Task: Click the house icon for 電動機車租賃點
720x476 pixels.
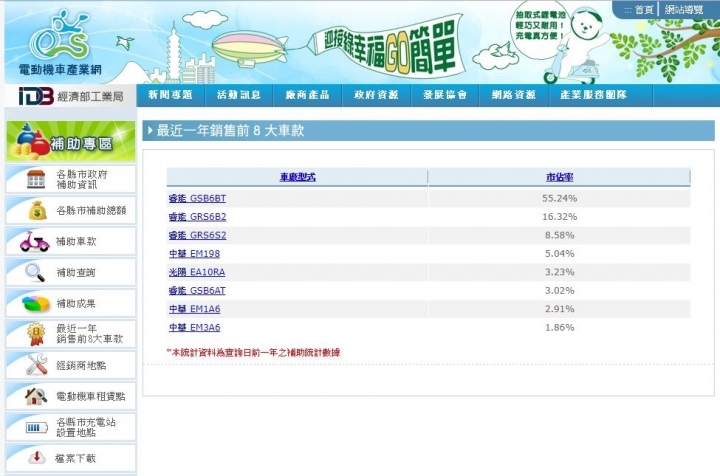Action: coord(36,396)
